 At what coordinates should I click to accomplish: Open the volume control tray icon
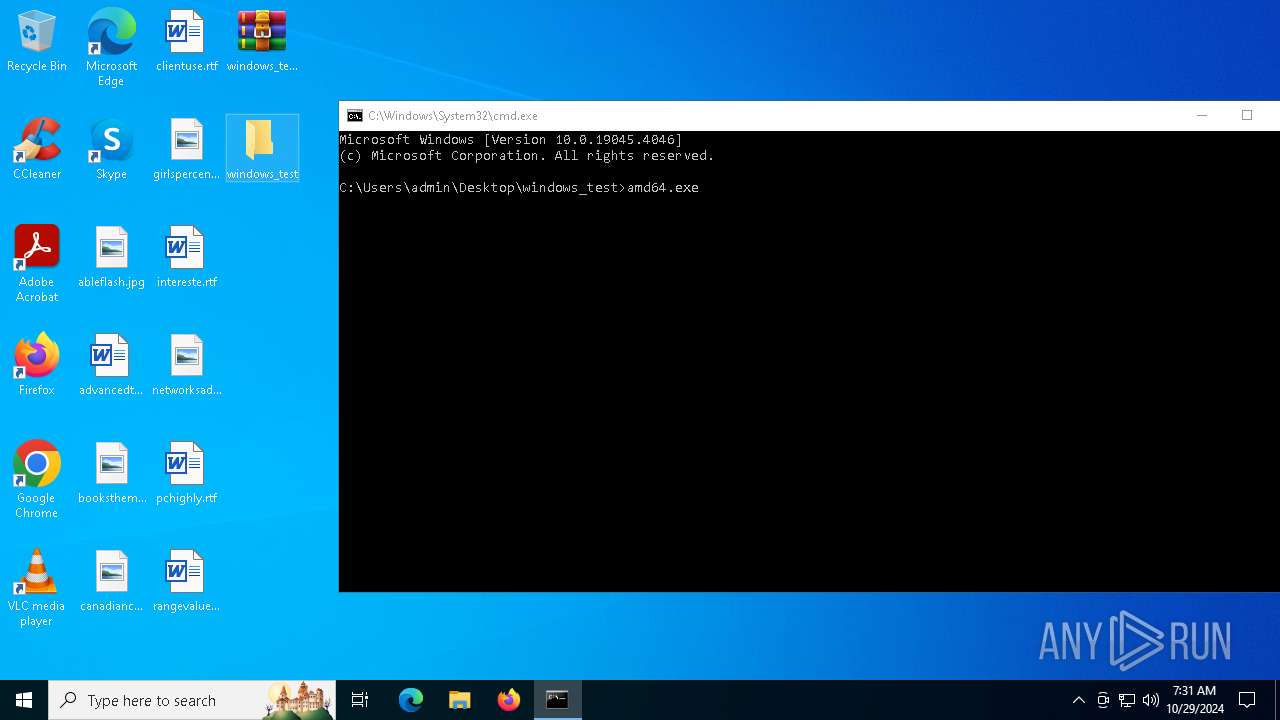pyautogui.click(x=1151, y=700)
